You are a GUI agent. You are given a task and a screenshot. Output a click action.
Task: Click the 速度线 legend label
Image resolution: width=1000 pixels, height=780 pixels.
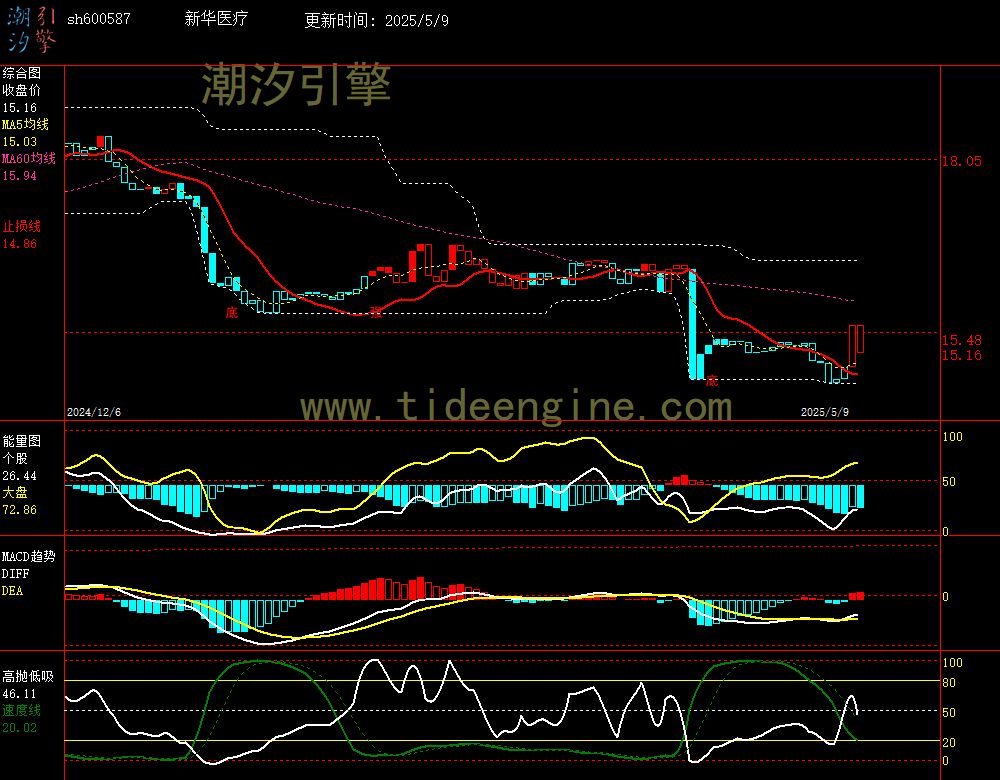pos(22,710)
